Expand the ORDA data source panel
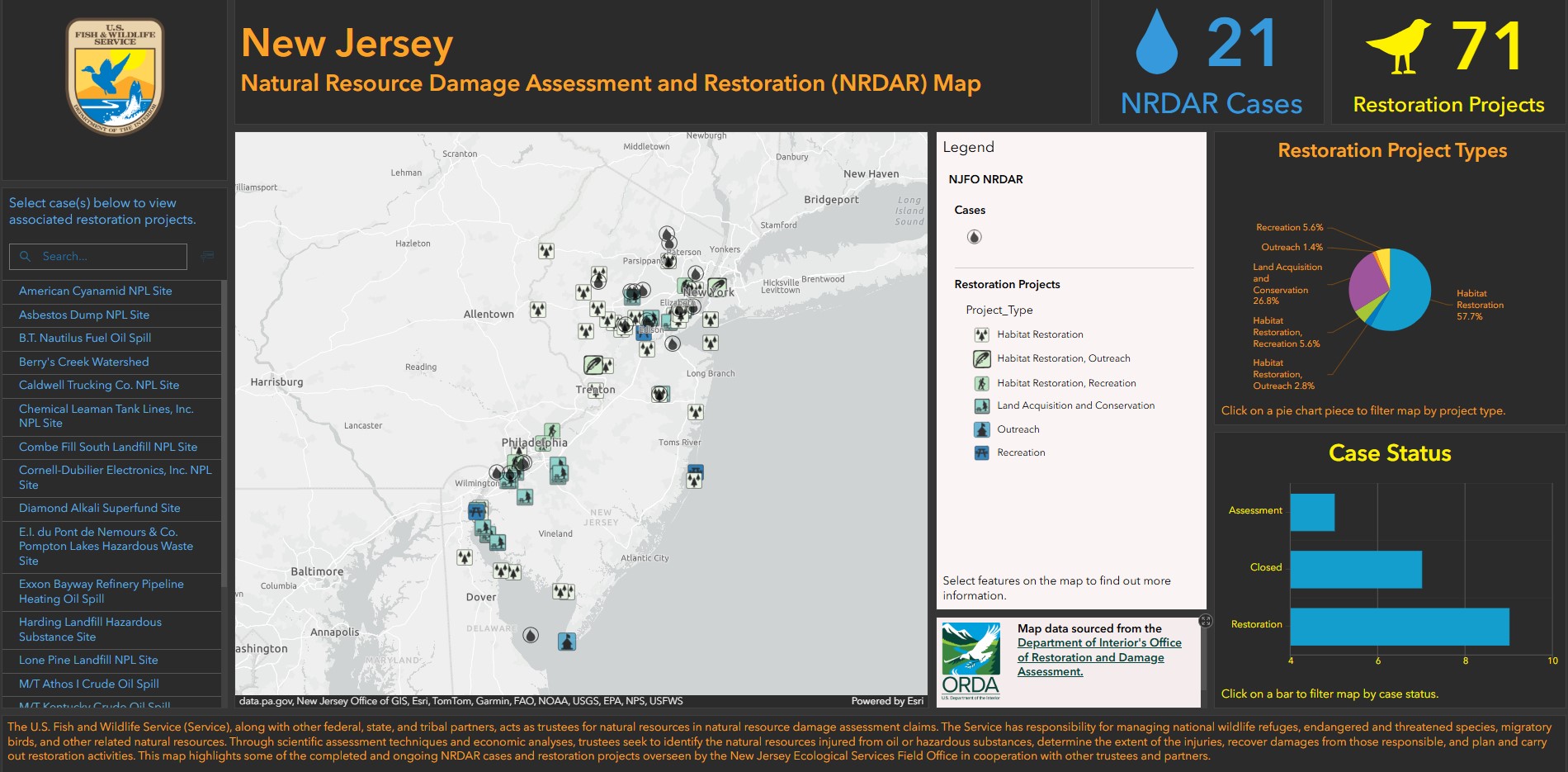 (1205, 621)
